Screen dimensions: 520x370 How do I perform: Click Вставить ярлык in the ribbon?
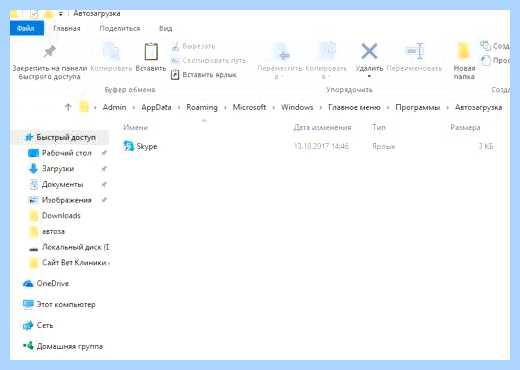click(204, 75)
